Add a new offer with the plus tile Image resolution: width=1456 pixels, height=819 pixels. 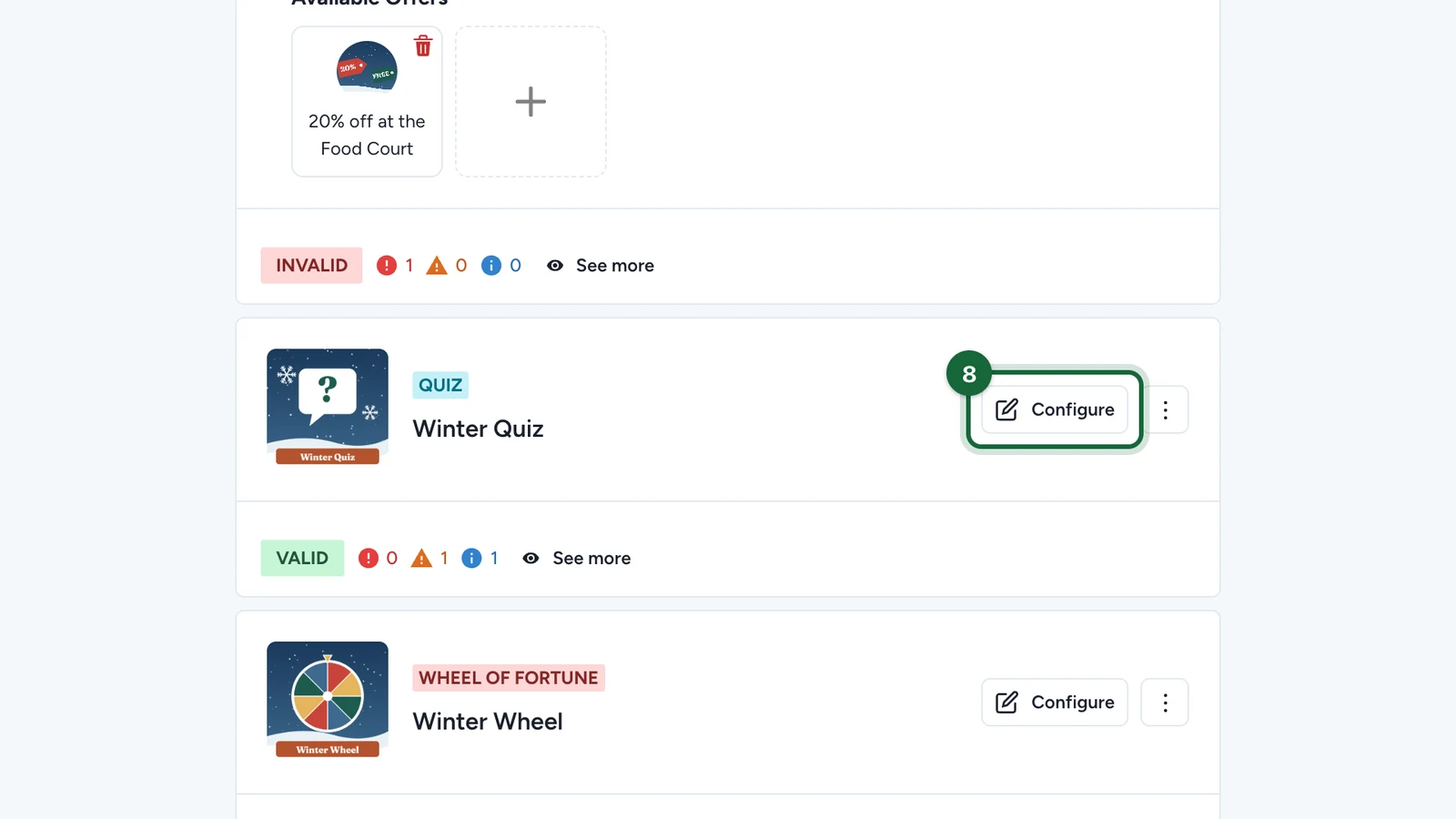(x=531, y=101)
